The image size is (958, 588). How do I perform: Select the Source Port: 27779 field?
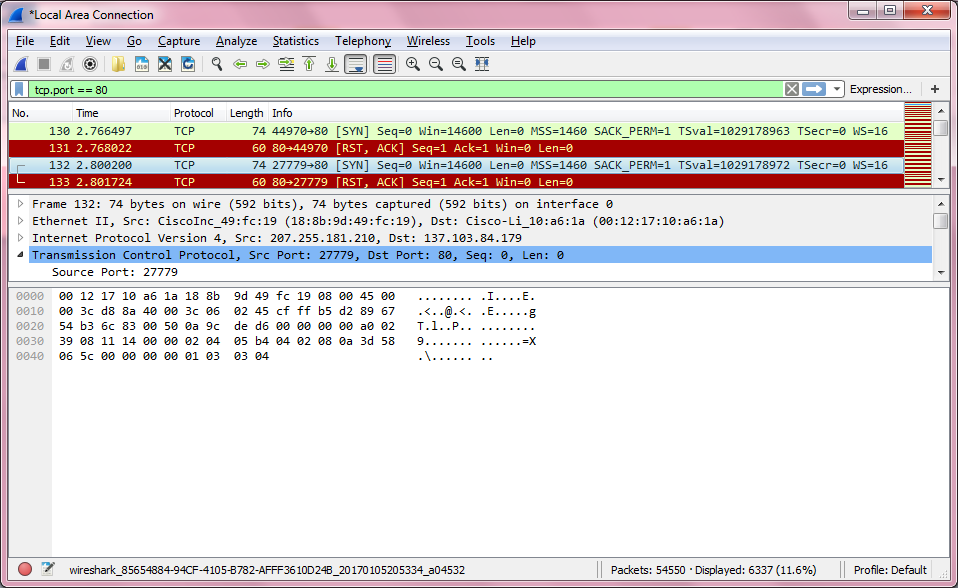coord(115,272)
